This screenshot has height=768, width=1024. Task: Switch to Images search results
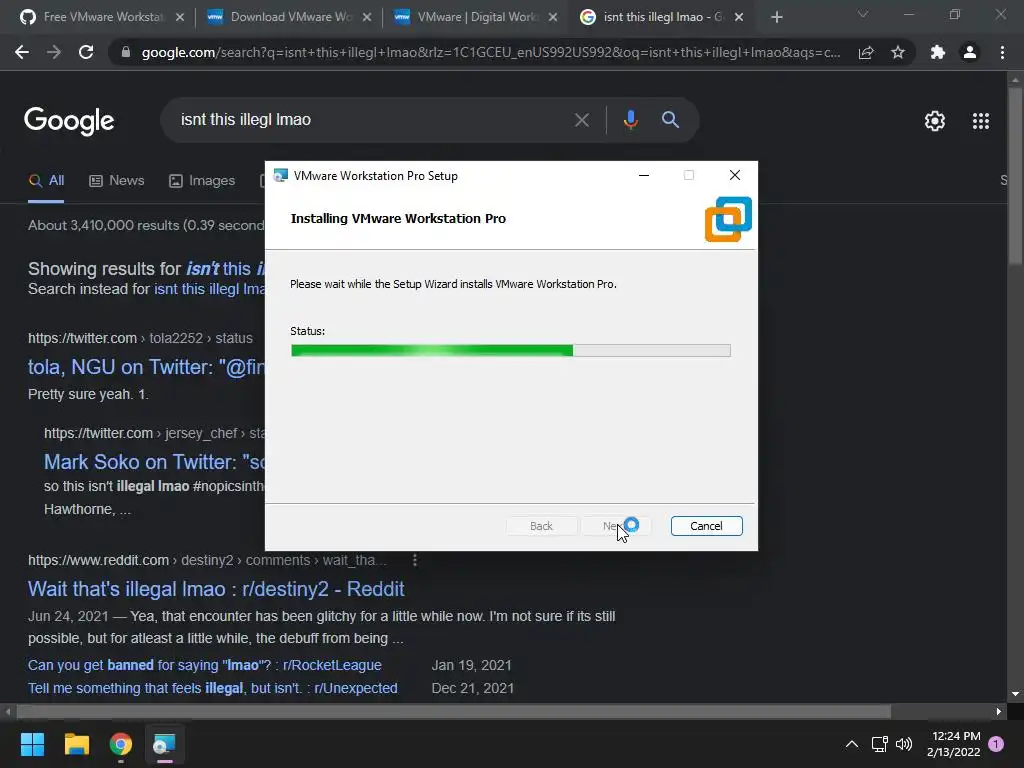point(202,181)
